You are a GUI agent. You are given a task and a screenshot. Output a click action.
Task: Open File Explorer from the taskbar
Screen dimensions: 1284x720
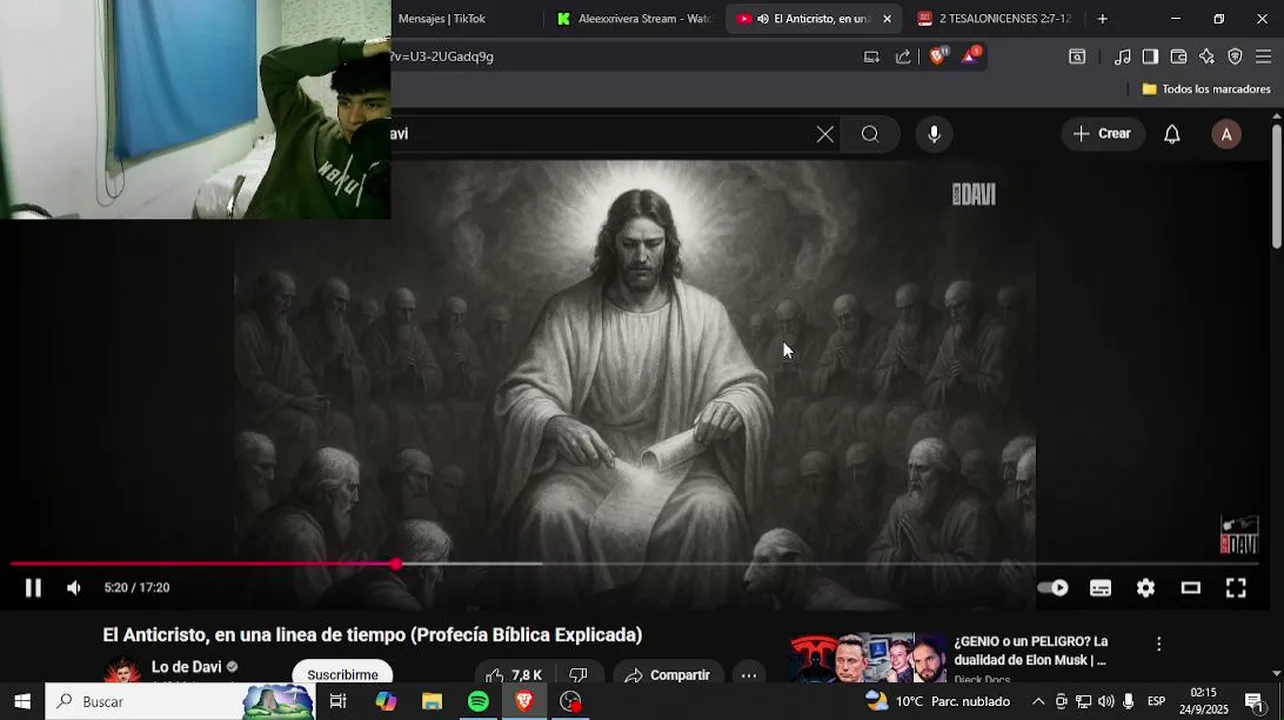(431, 701)
